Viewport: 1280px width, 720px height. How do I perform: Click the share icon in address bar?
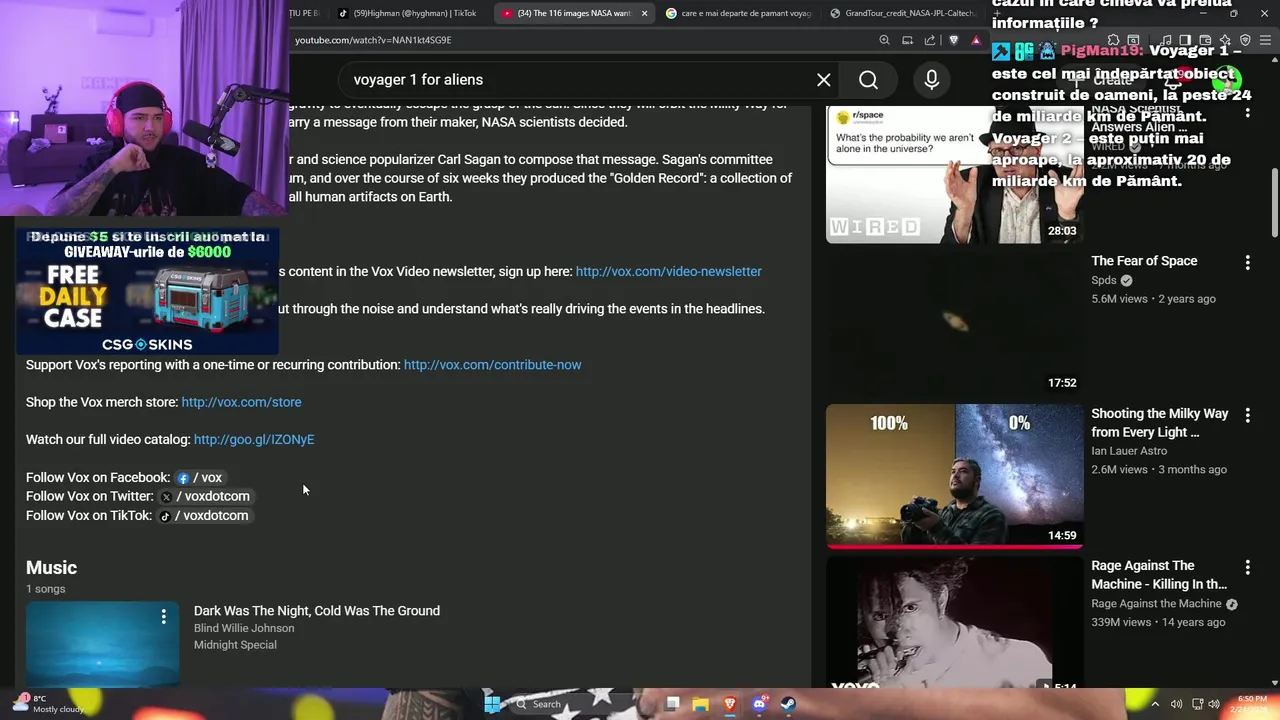tap(930, 40)
